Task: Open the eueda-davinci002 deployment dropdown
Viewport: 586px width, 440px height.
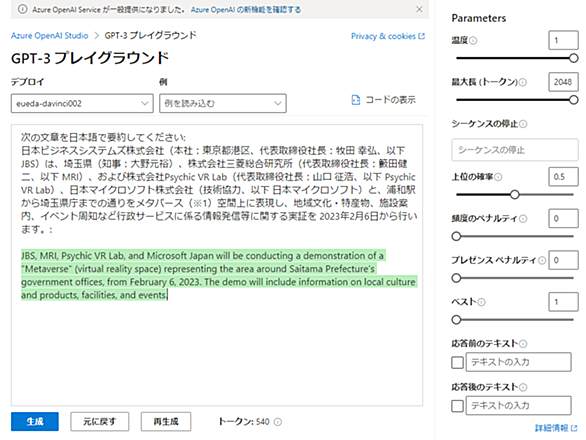Action: pyautogui.click(x=82, y=104)
